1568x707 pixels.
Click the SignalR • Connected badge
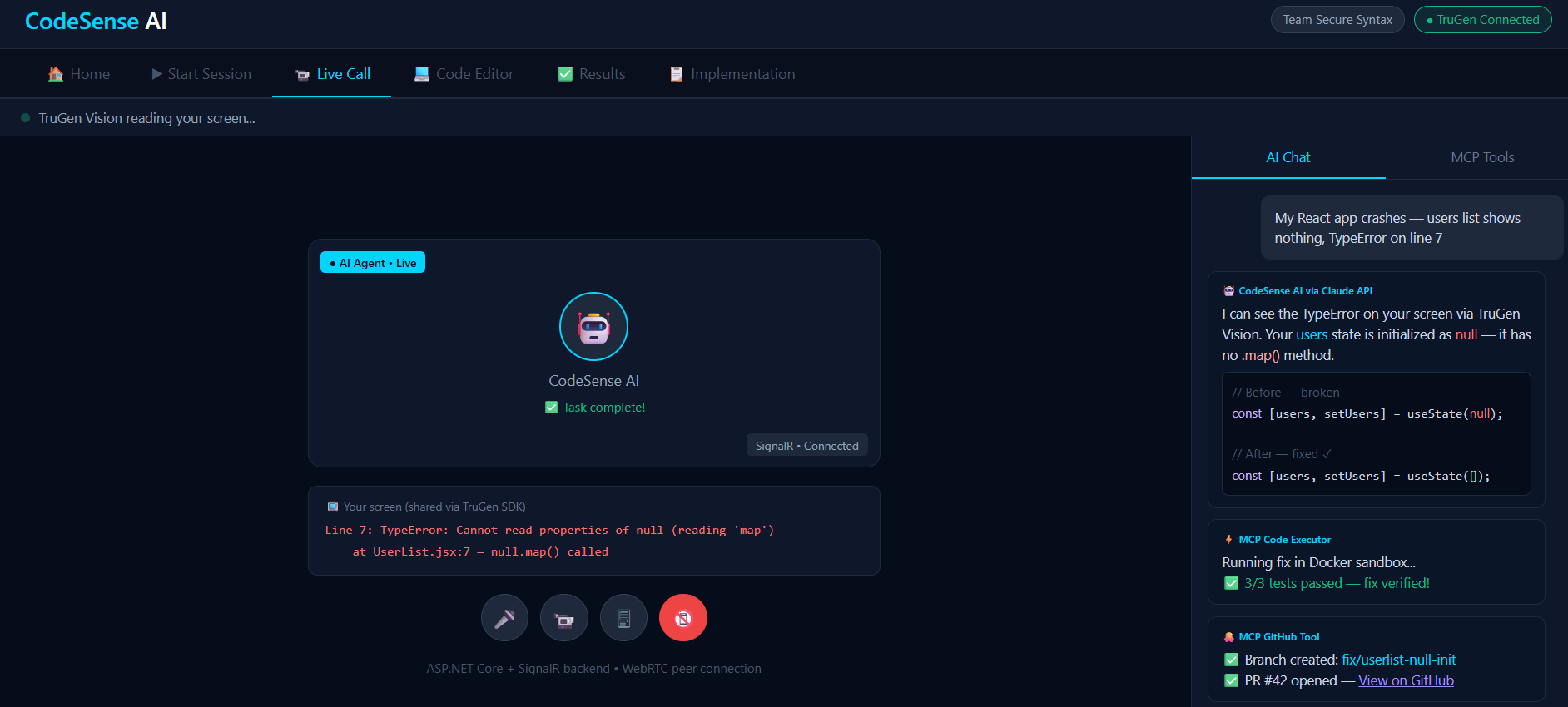click(806, 446)
